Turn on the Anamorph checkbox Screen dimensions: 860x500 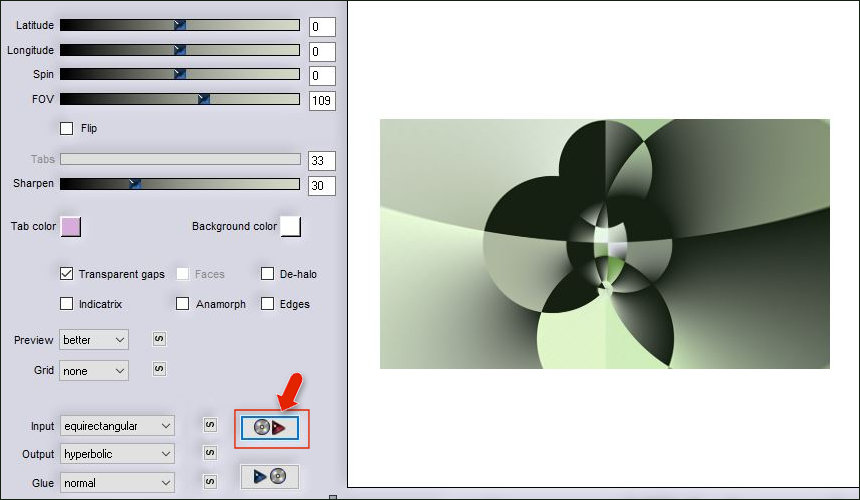(183, 304)
